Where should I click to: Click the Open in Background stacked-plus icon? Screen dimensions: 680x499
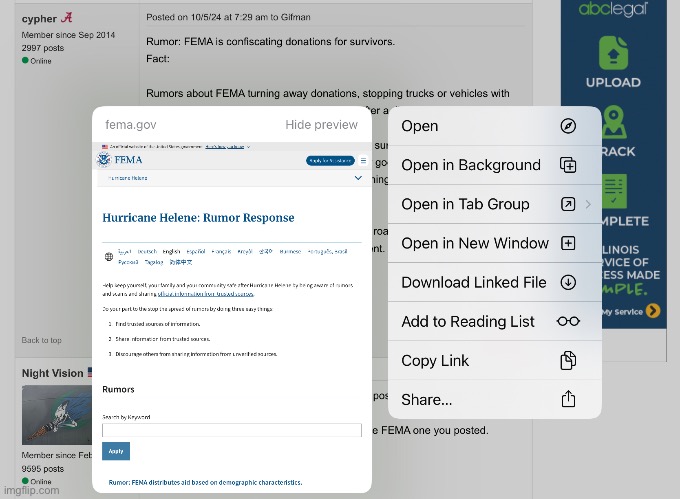click(568, 165)
